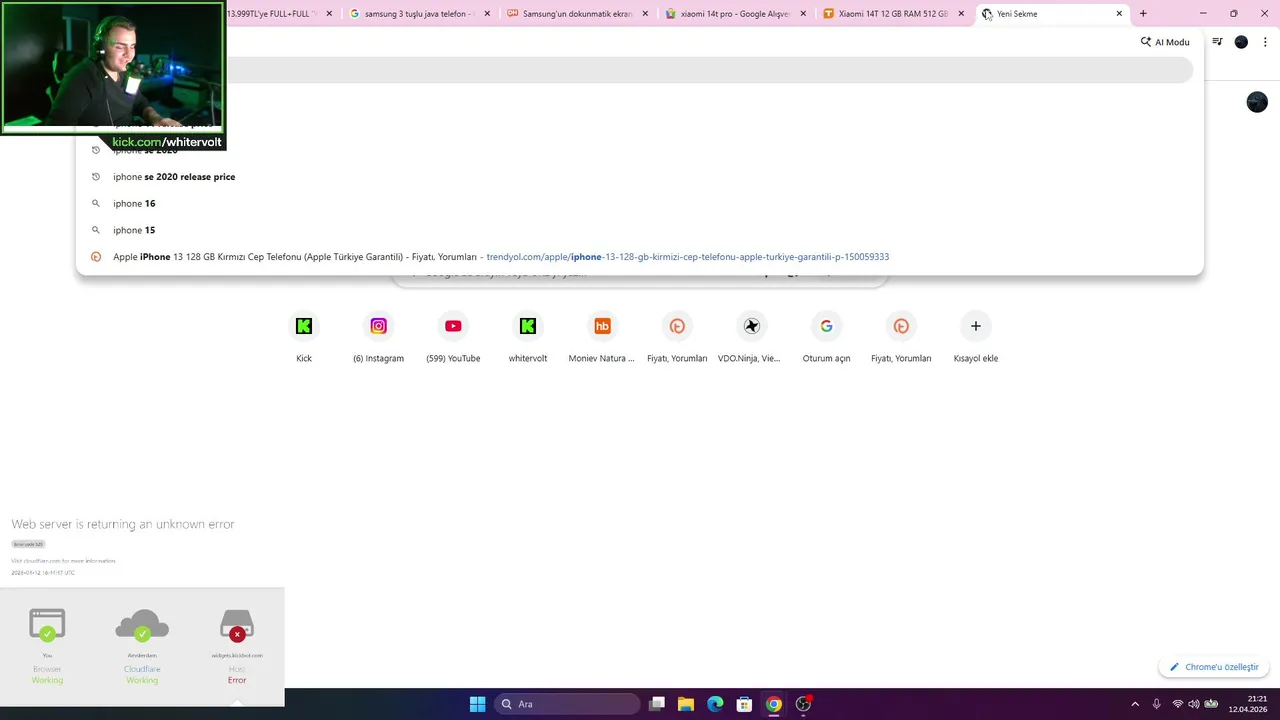Viewport: 1280px width, 720px height.
Task: Click the gray address bar input field
Action: pyautogui.click(x=709, y=70)
